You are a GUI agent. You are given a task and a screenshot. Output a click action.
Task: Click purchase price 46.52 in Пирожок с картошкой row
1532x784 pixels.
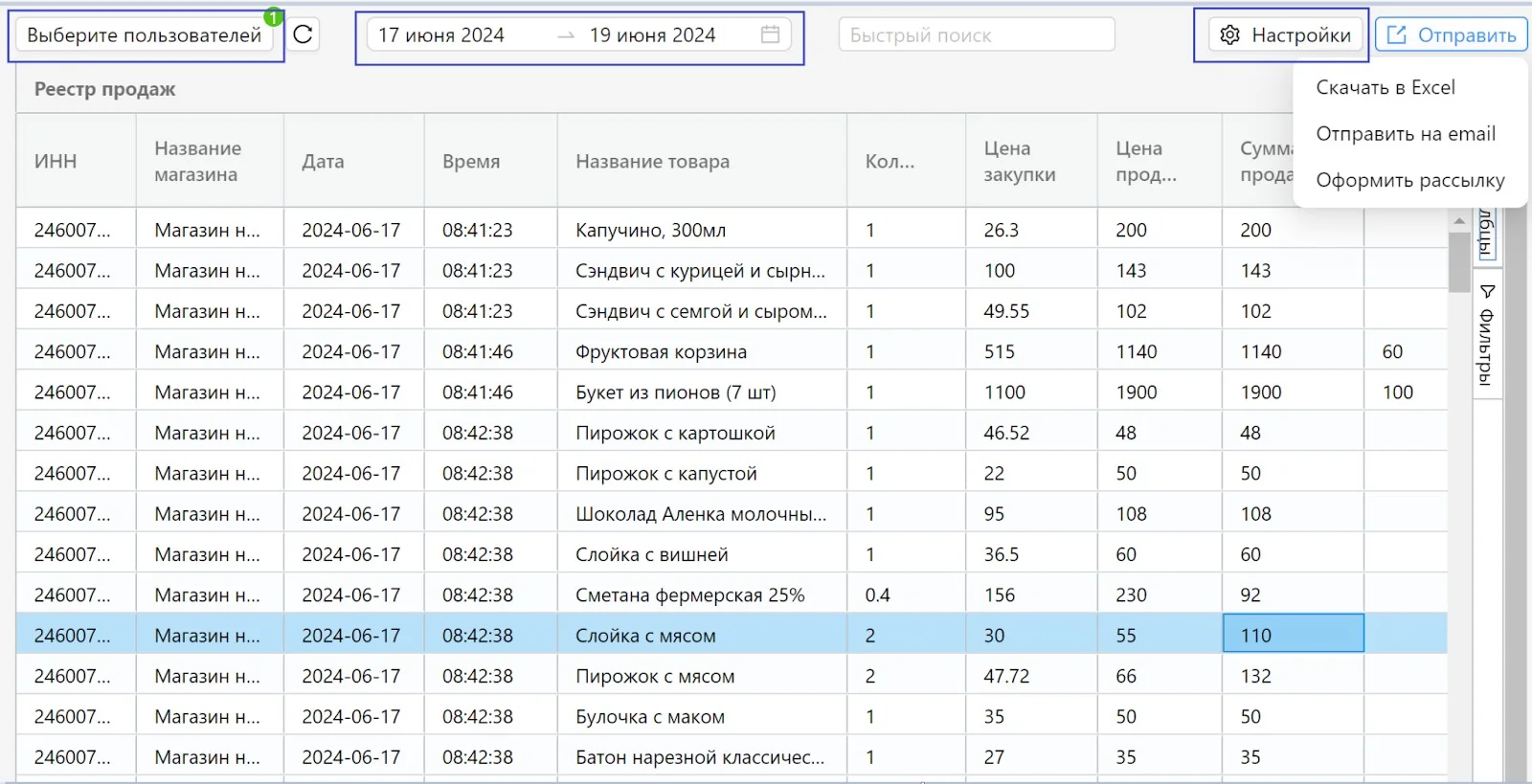(x=1031, y=433)
